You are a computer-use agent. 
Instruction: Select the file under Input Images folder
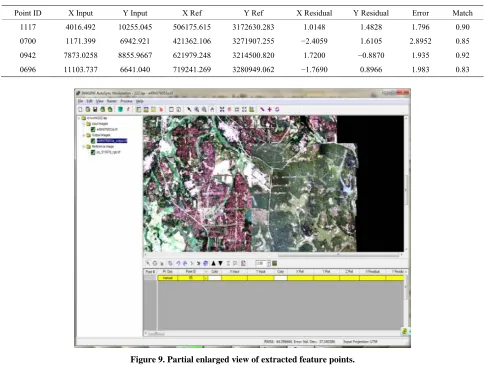pos(107,129)
